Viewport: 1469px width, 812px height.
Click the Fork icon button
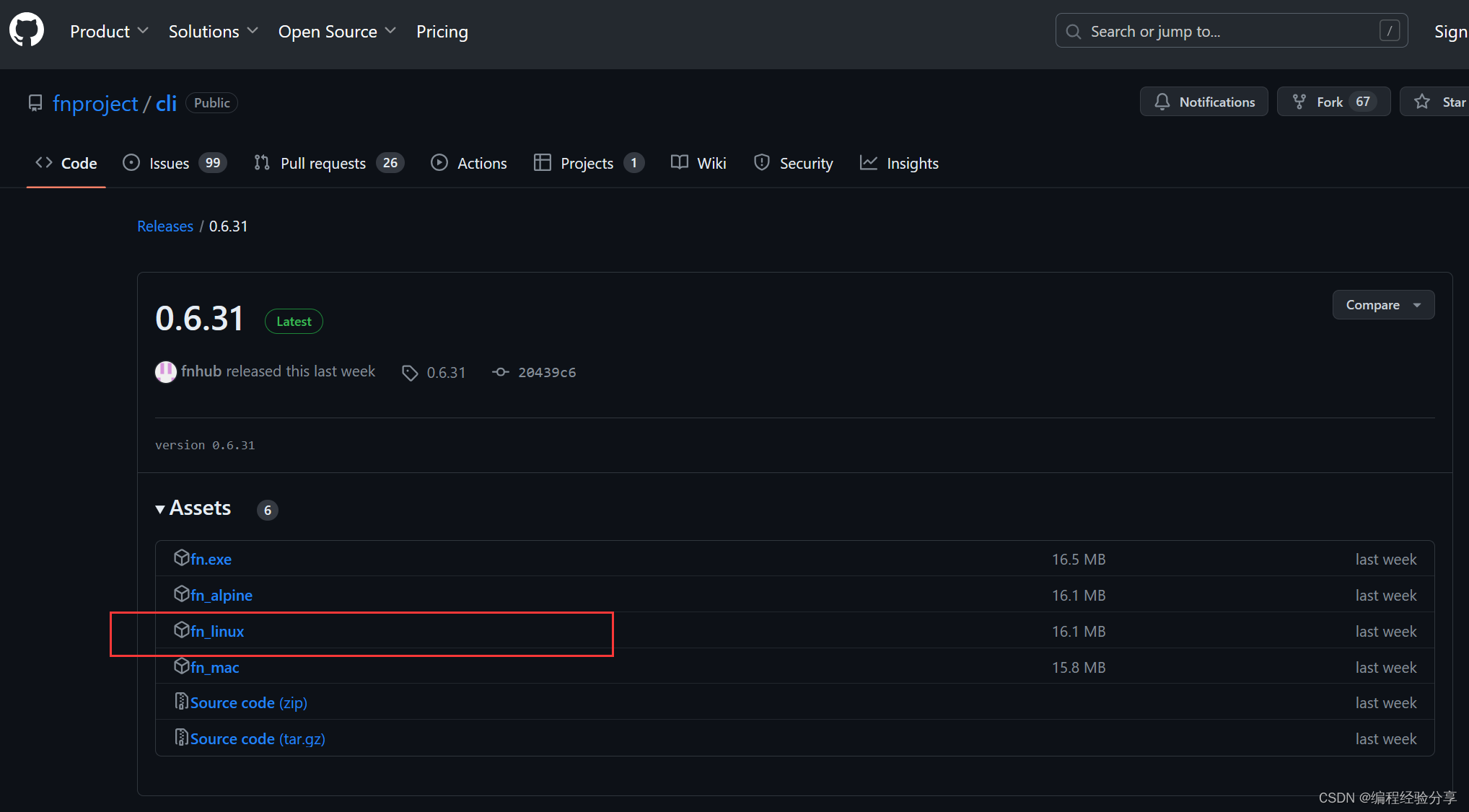click(x=1299, y=102)
